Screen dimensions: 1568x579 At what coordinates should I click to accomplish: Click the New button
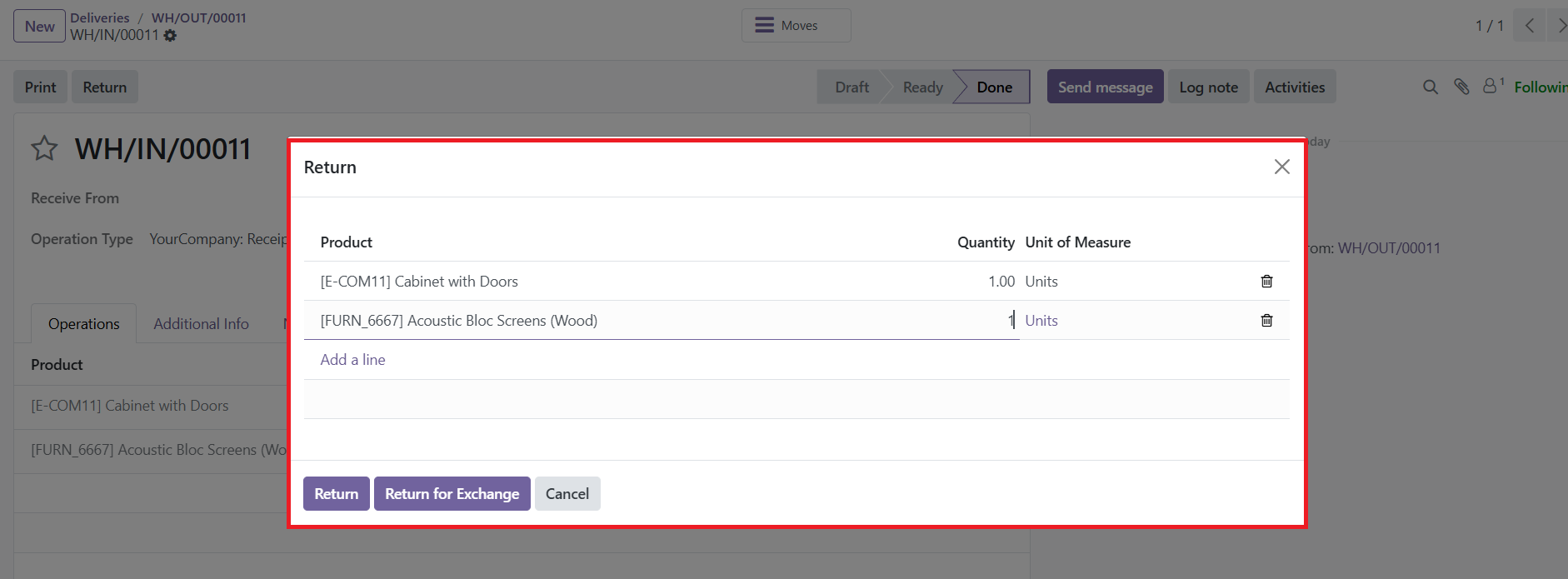point(39,26)
